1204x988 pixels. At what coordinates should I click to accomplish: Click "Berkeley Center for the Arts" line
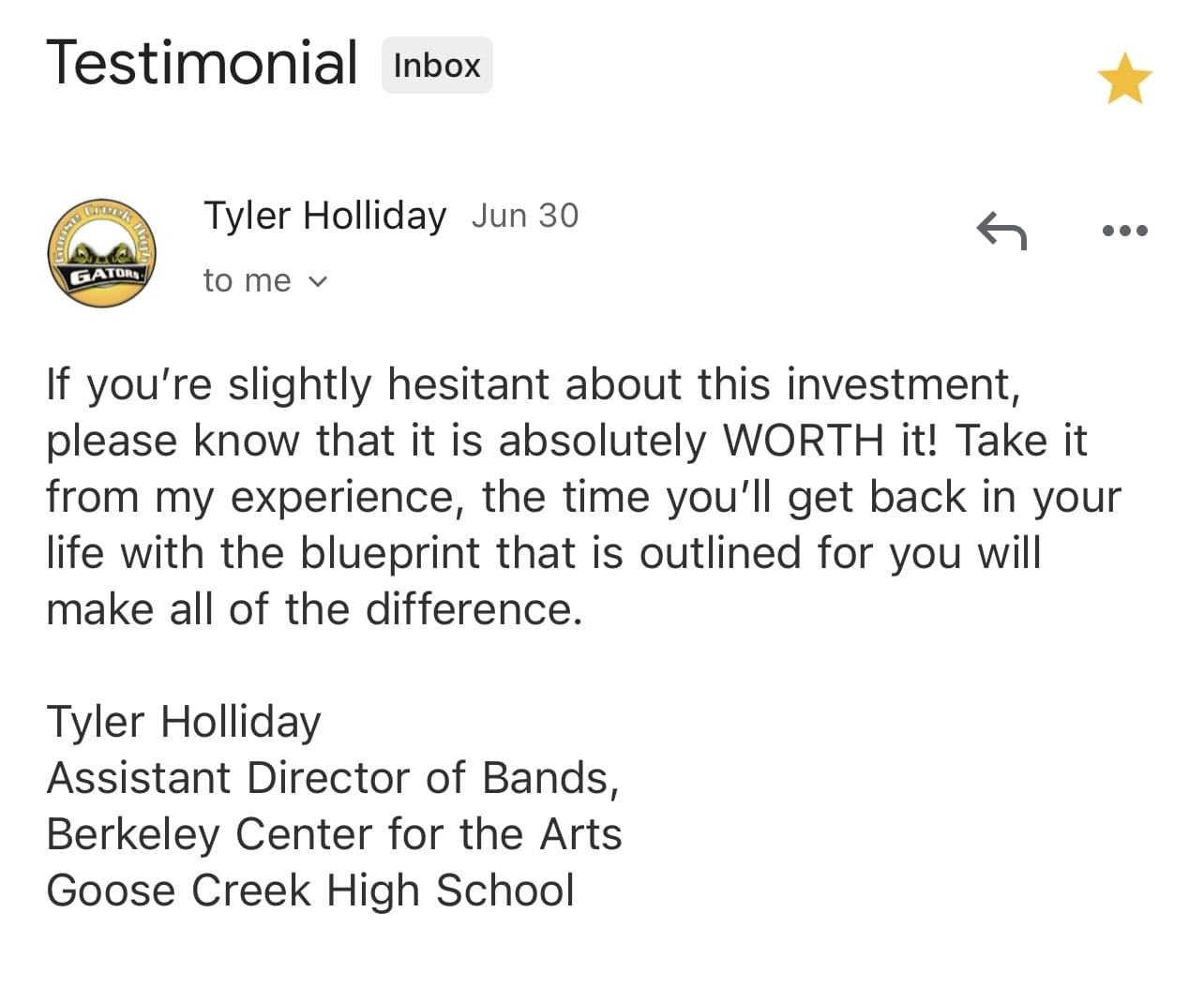tap(334, 834)
